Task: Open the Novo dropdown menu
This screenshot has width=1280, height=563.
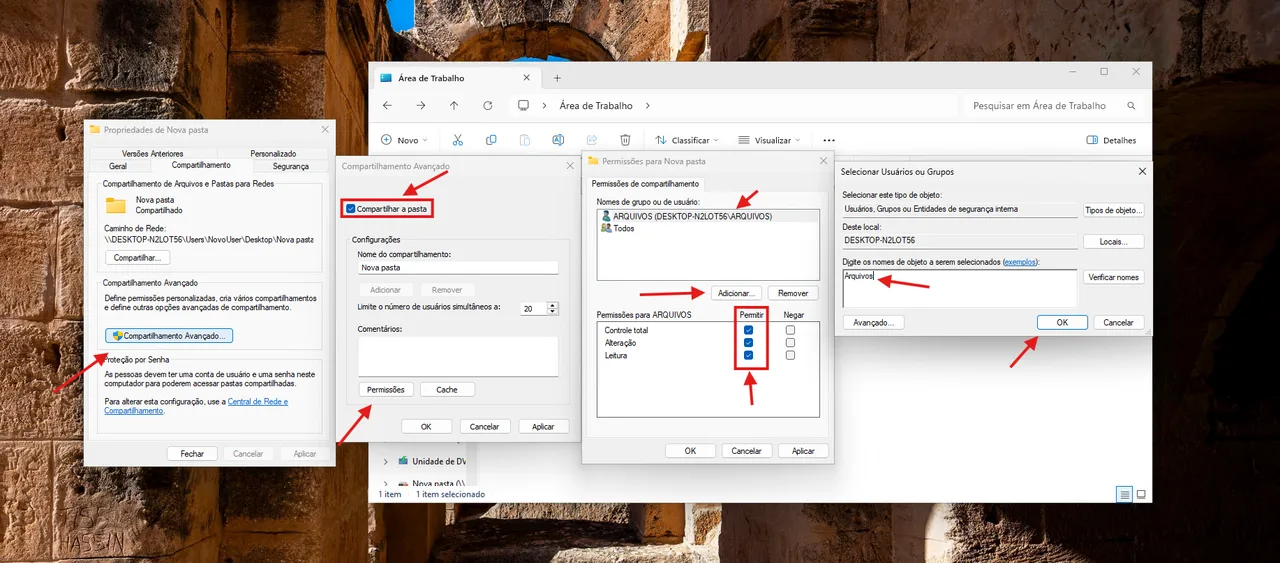Action: coord(404,140)
